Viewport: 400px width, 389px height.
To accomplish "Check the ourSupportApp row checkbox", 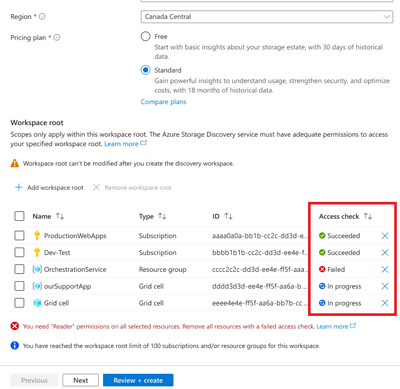I will click(x=19, y=286).
